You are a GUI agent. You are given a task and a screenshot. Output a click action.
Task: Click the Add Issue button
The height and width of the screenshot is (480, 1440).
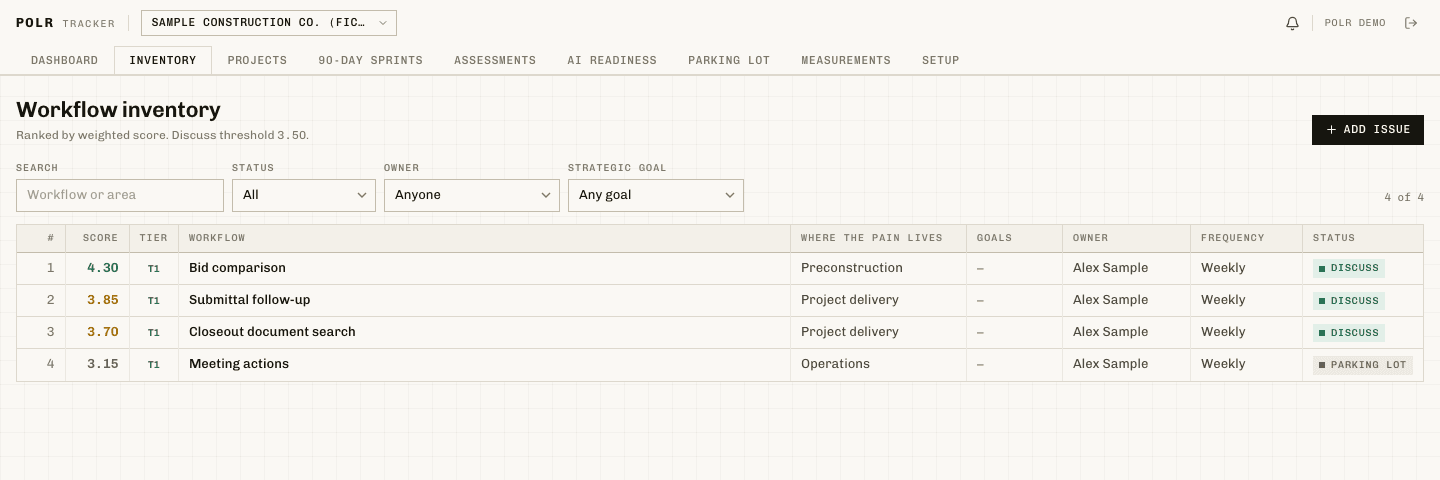pos(1368,130)
